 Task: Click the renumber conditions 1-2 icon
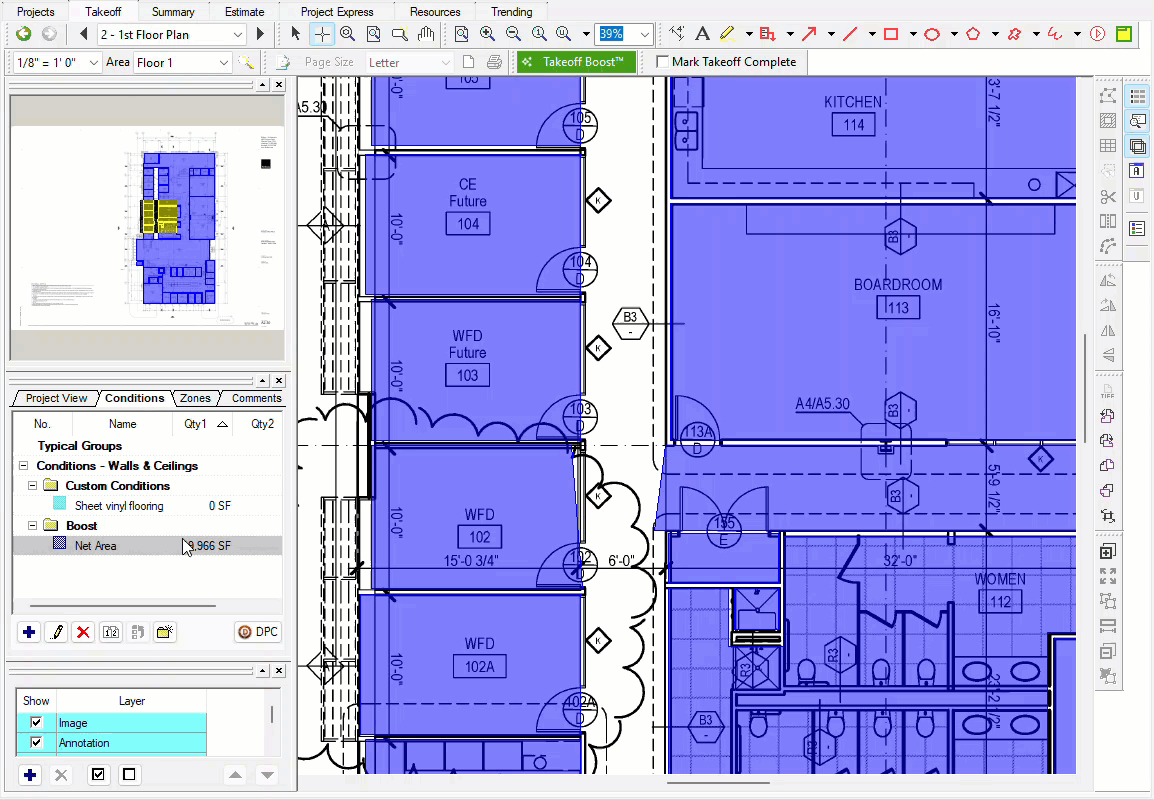pyautogui.click(x=110, y=632)
